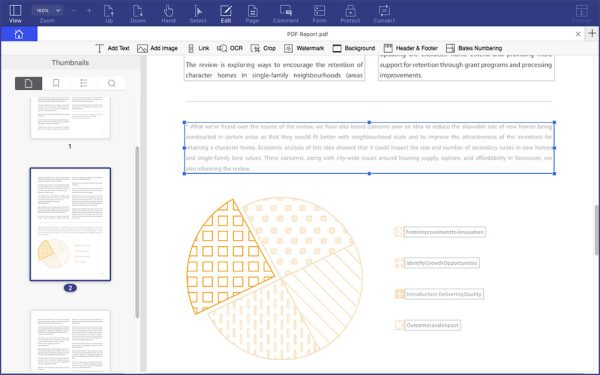
Task: Increase zoom with the plus button
Action: tap(89, 11)
